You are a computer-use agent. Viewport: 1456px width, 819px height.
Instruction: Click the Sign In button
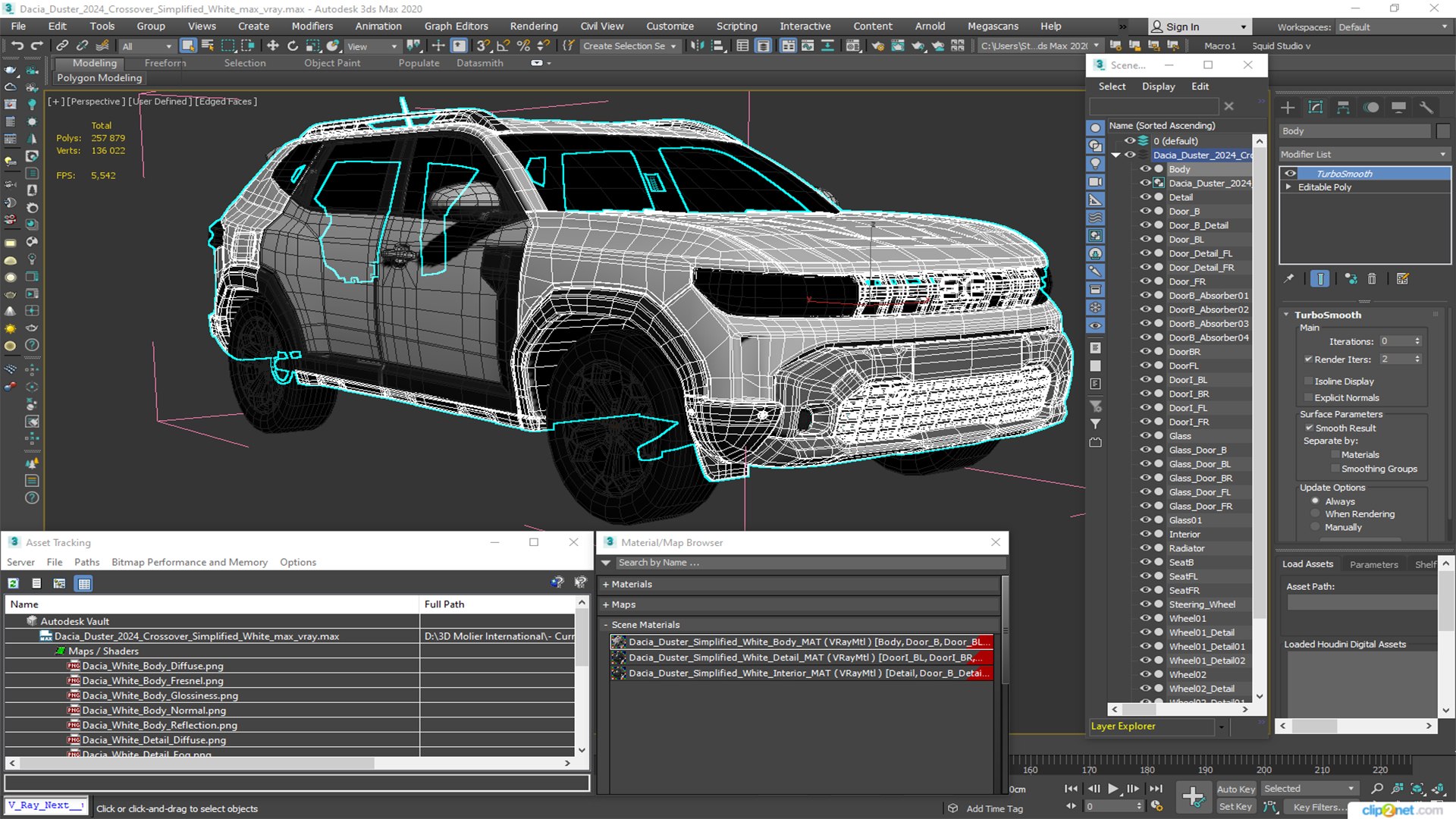[1199, 27]
